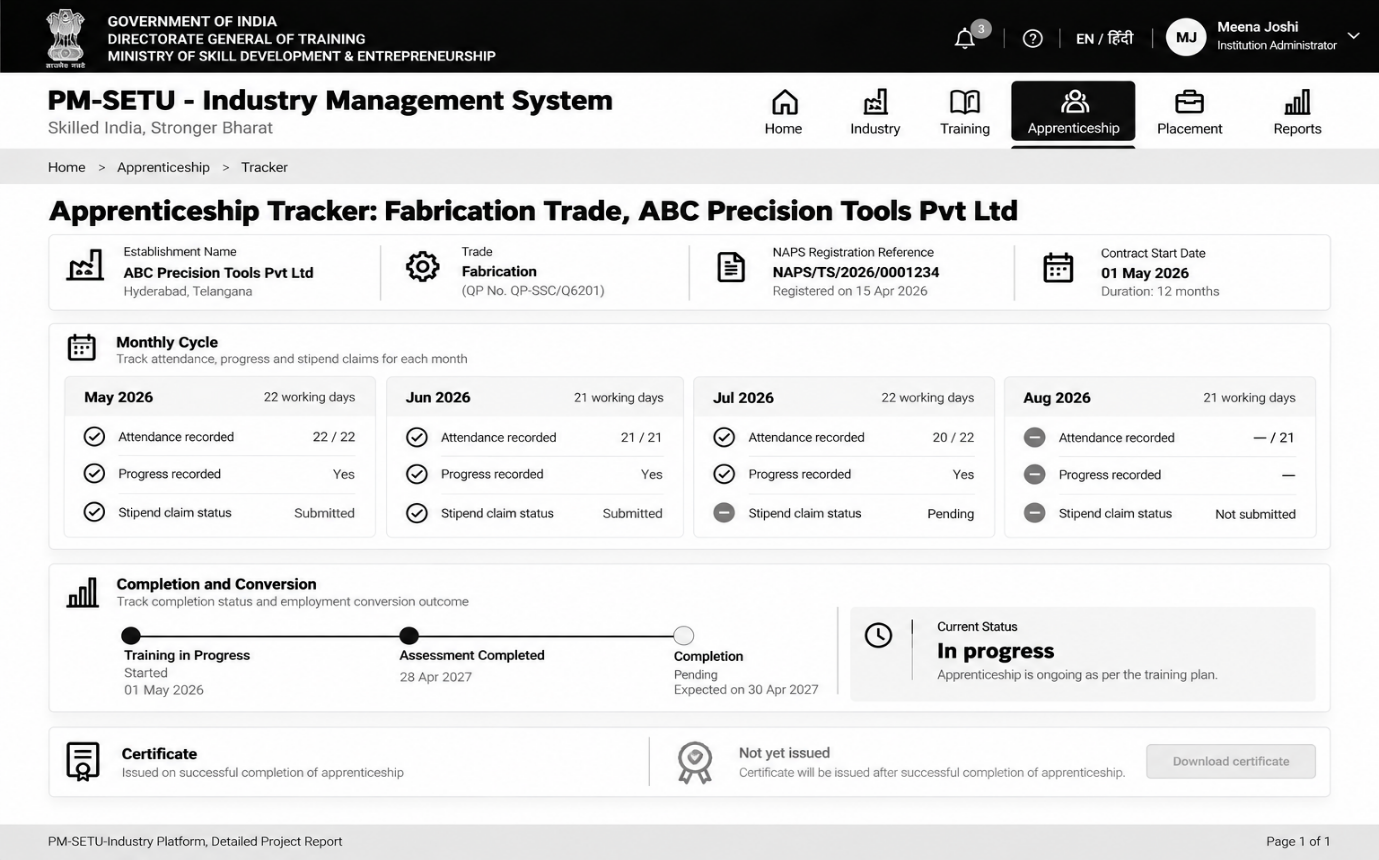
Task: Open the Industry nav tab
Action: pyautogui.click(x=875, y=112)
